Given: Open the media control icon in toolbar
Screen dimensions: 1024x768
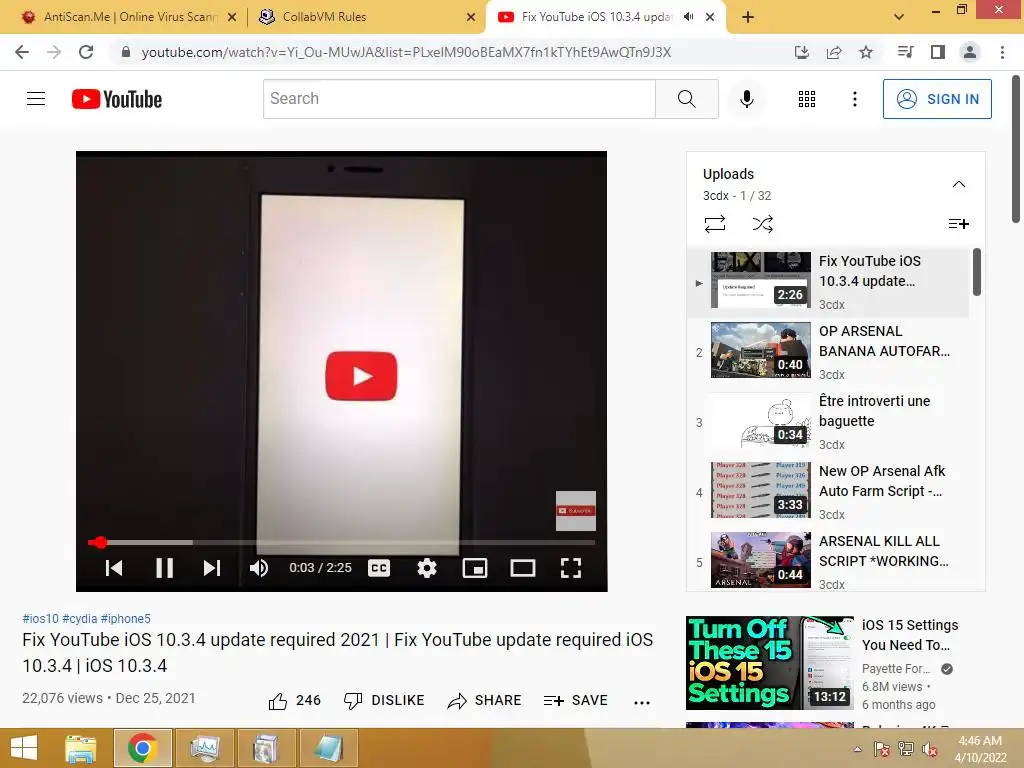Looking at the screenshot, I should click(905, 52).
